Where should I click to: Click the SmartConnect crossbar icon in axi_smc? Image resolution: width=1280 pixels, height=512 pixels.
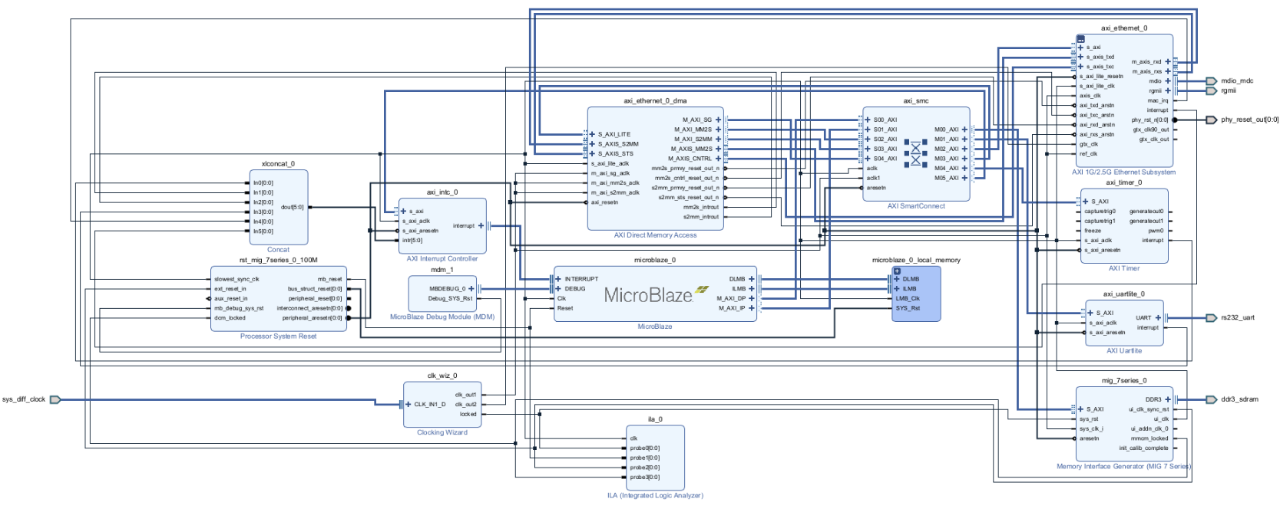pos(915,152)
